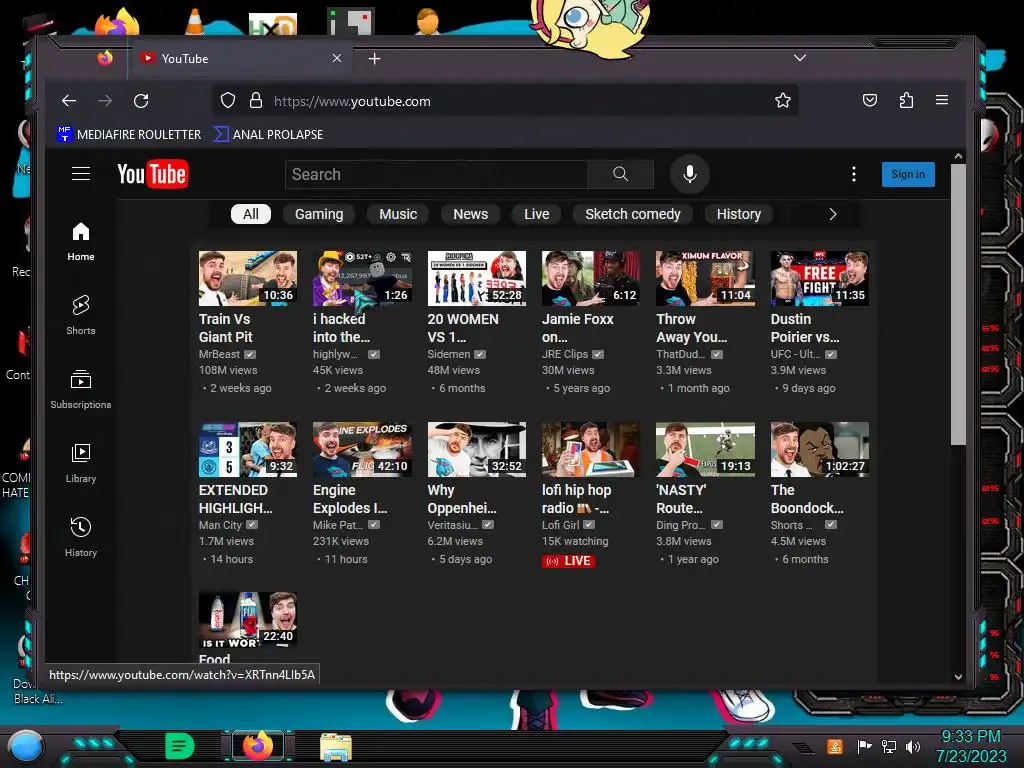The width and height of the screenshot is (1024, 768).
Task: Show more category chips with right arrow
Action: point(833,214)
